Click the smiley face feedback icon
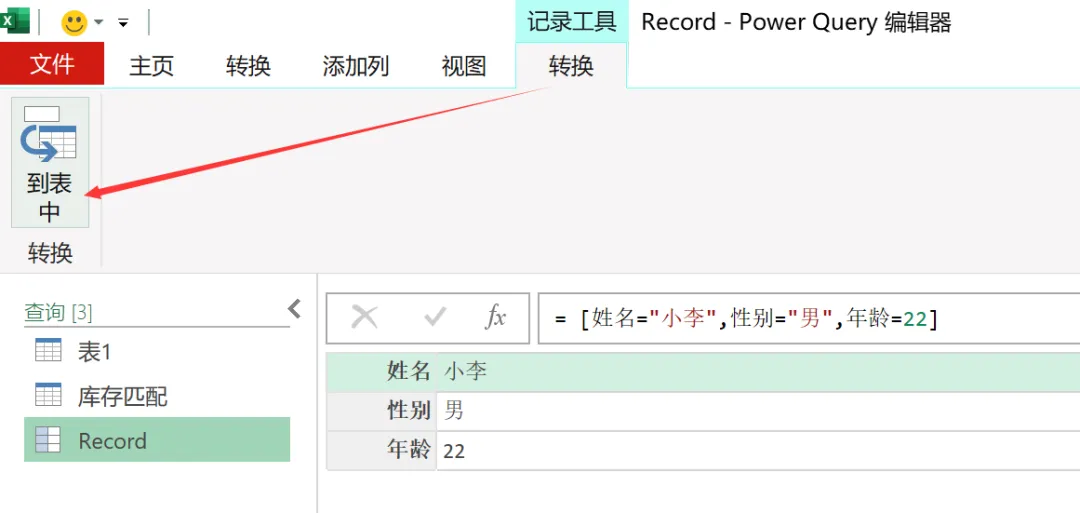Screen dimensions: 1080x513 pos(74,23)
